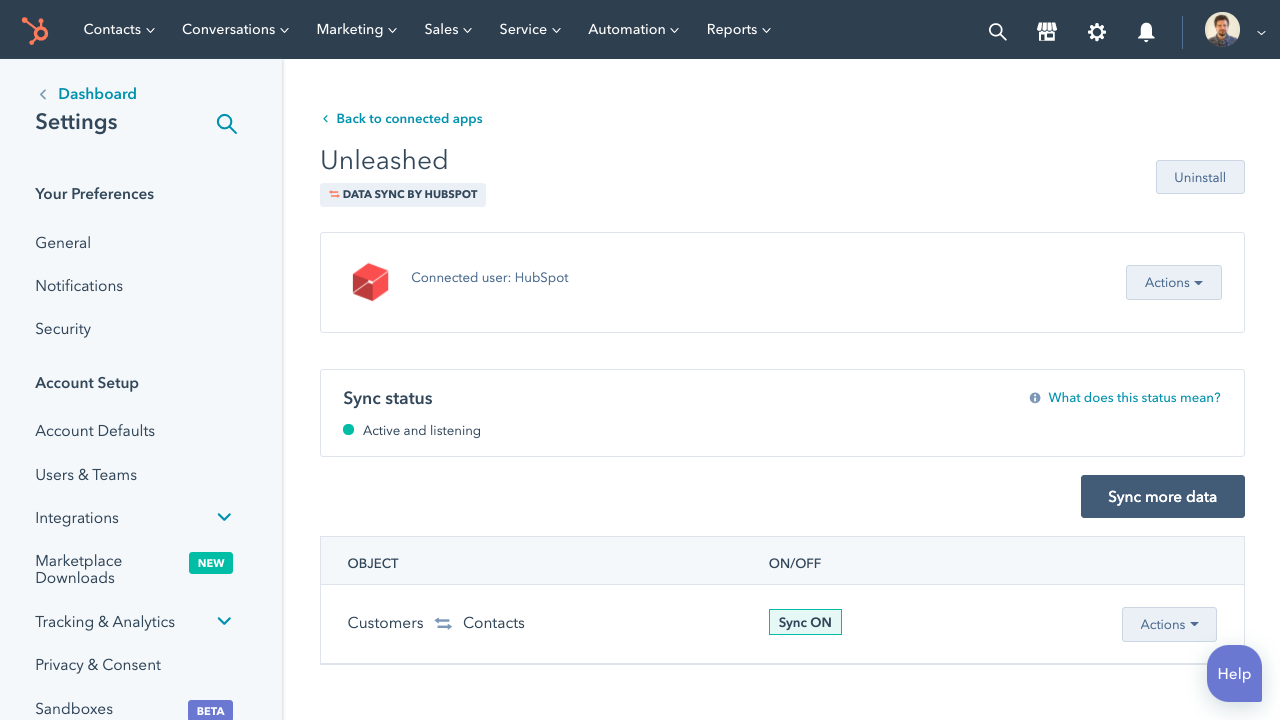The width and height of the screenshot is (1280, 720).
Task: Expand the Integrations sidebar section
Action: [x=224, y=517]
